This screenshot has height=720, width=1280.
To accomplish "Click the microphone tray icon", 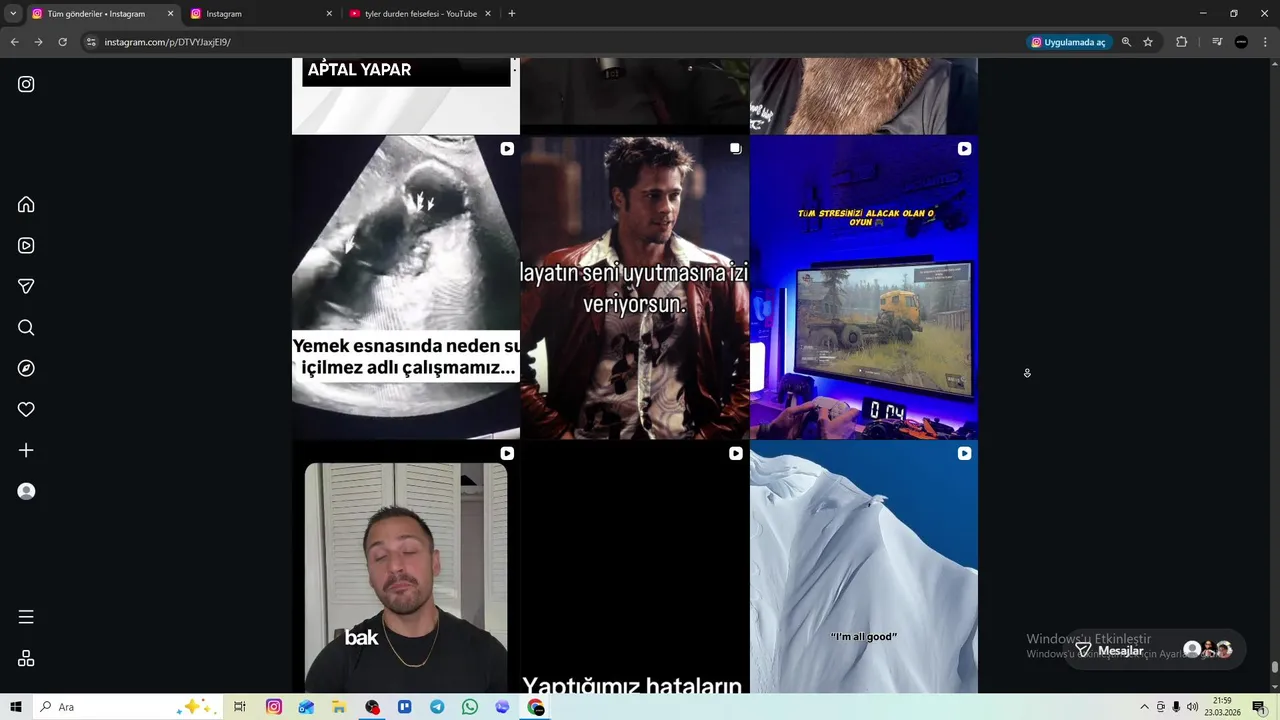I will [x=1176, y=707].
